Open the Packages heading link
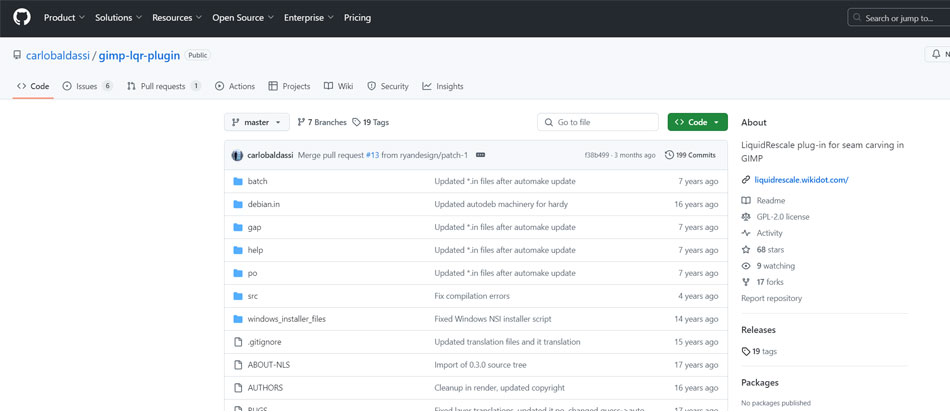This screenshot has height=412, width=950. [x=760, y=383]
